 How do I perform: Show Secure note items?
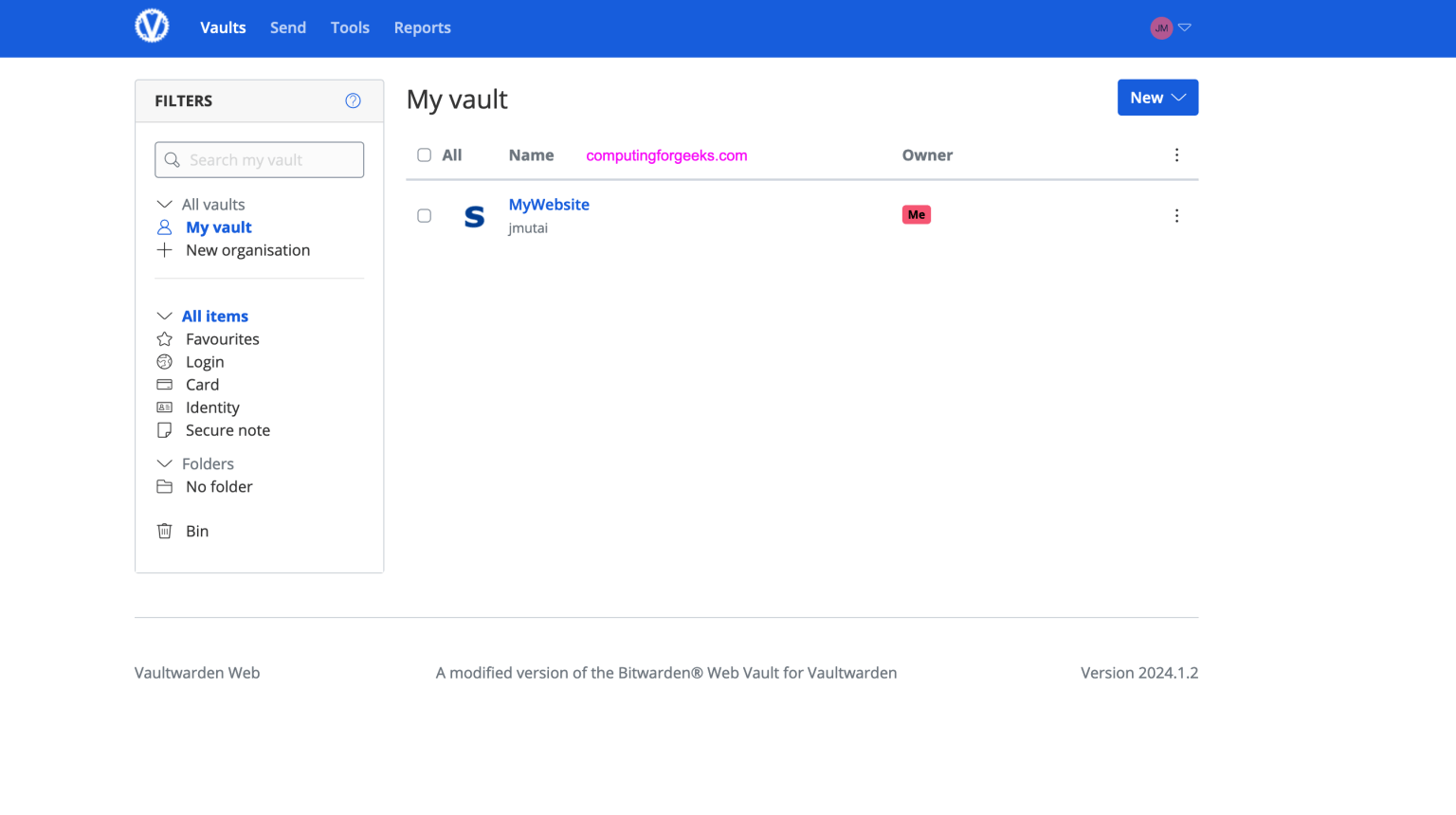coord(227,429)
